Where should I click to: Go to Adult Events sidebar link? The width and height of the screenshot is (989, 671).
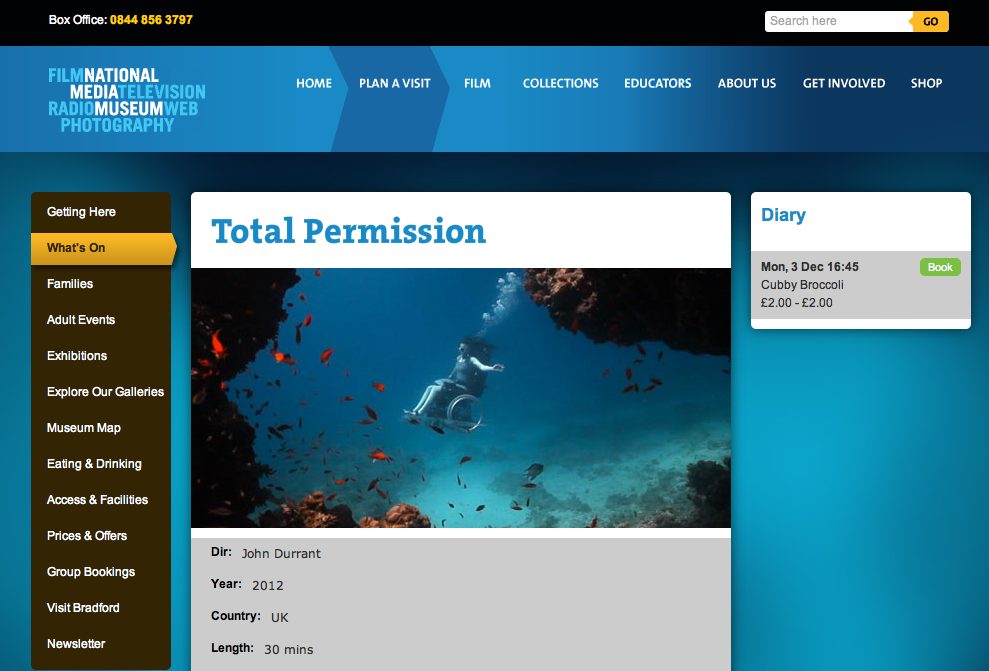[81, 320]
